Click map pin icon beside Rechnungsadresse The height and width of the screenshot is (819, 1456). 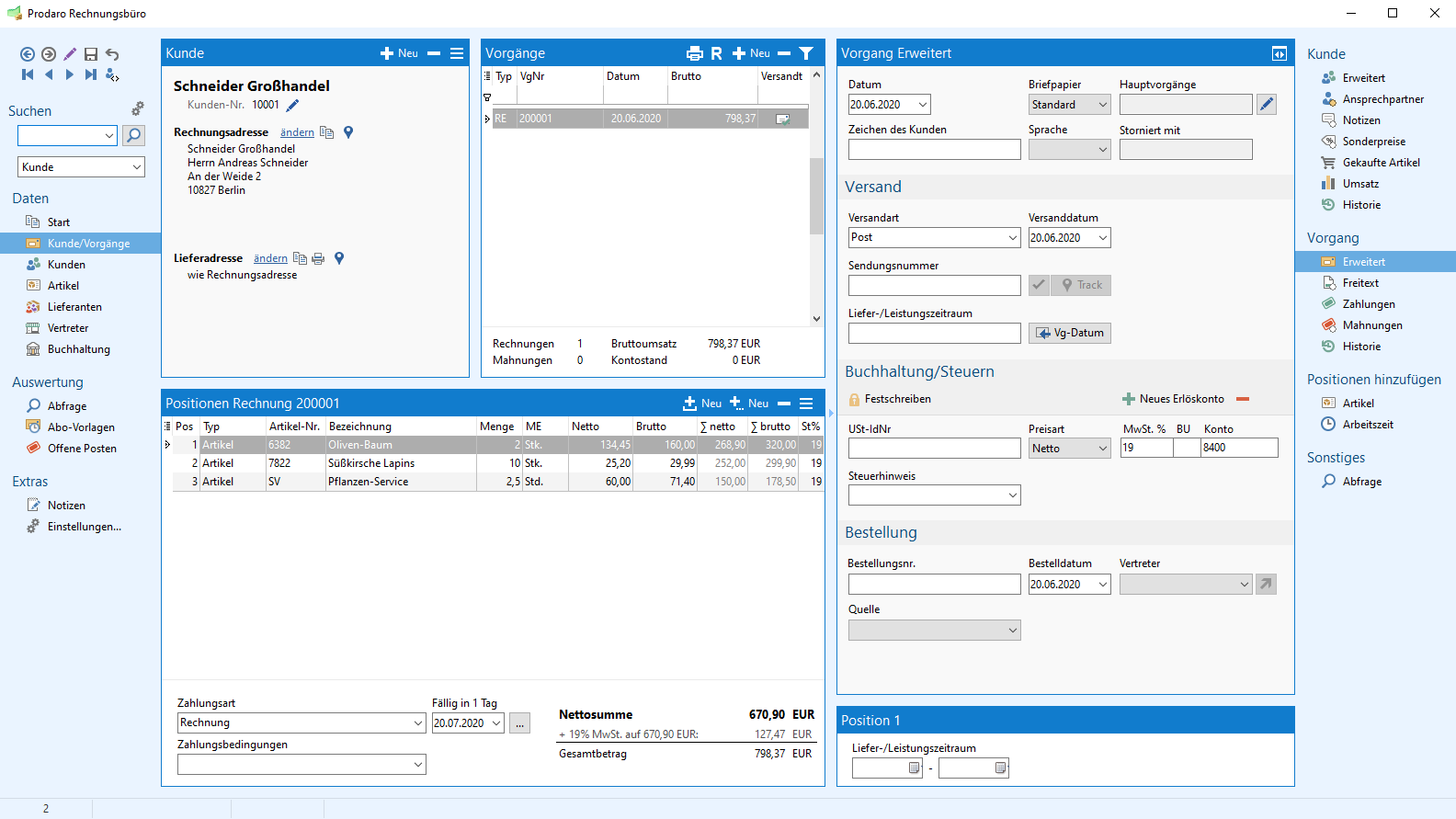[x=348, y=132]
